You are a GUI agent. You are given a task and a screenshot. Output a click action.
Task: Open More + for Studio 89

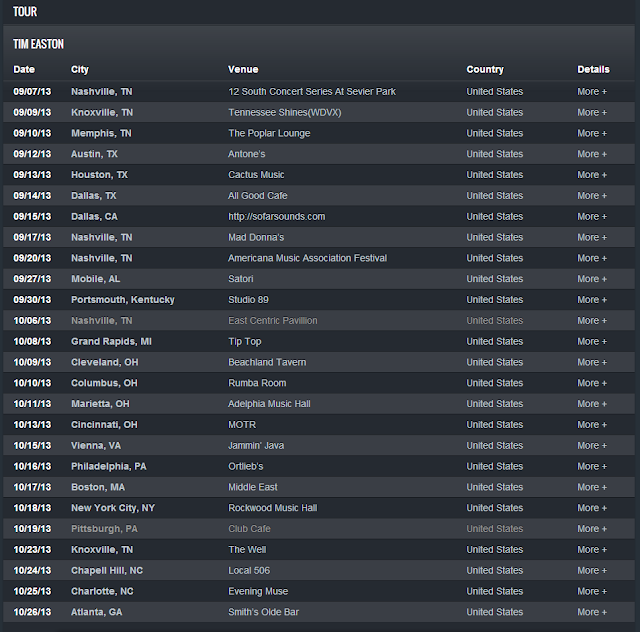pyautogui.click(x=592, y=300)
